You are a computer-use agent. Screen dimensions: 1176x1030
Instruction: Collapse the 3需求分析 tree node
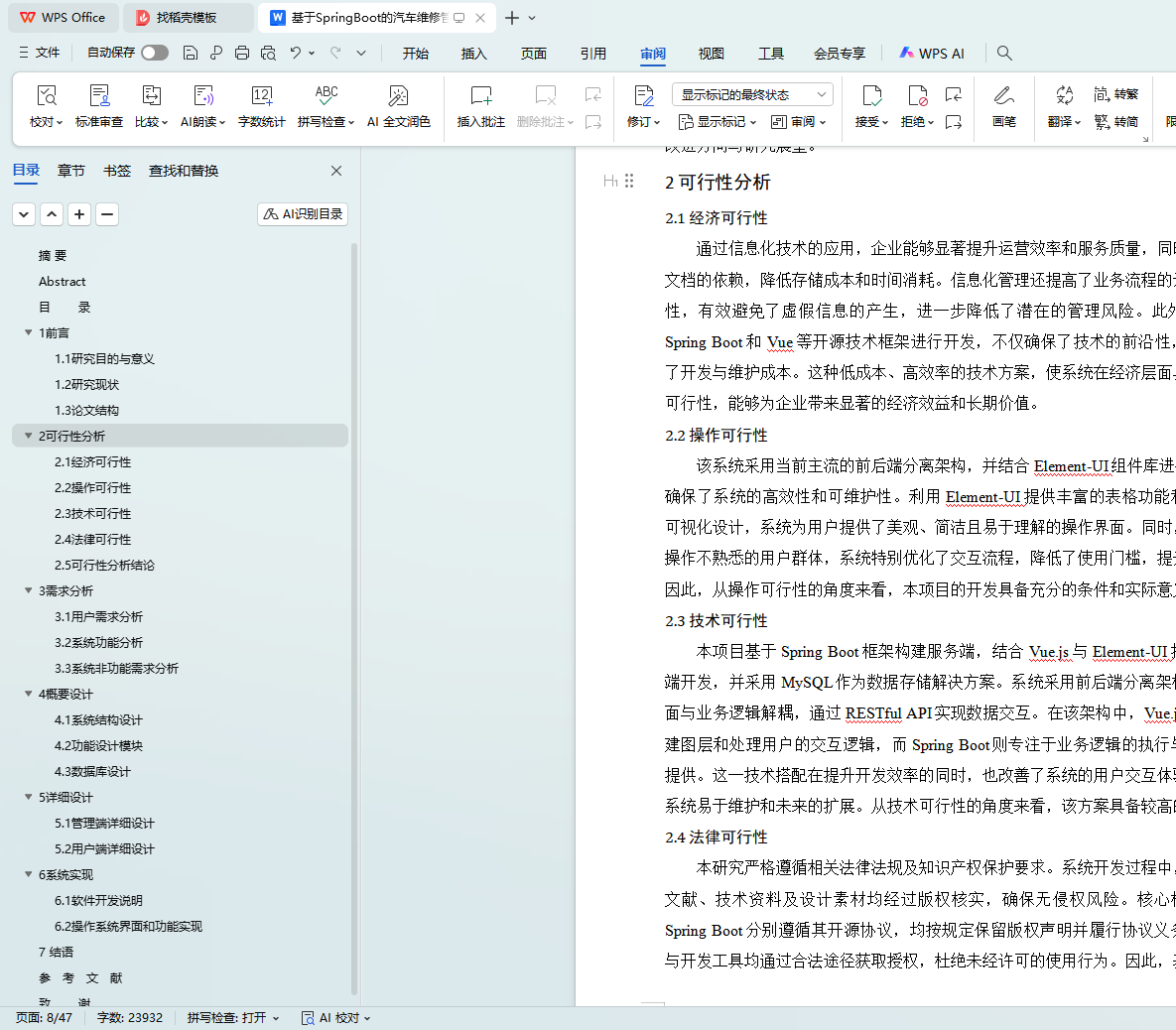(29, 590)
